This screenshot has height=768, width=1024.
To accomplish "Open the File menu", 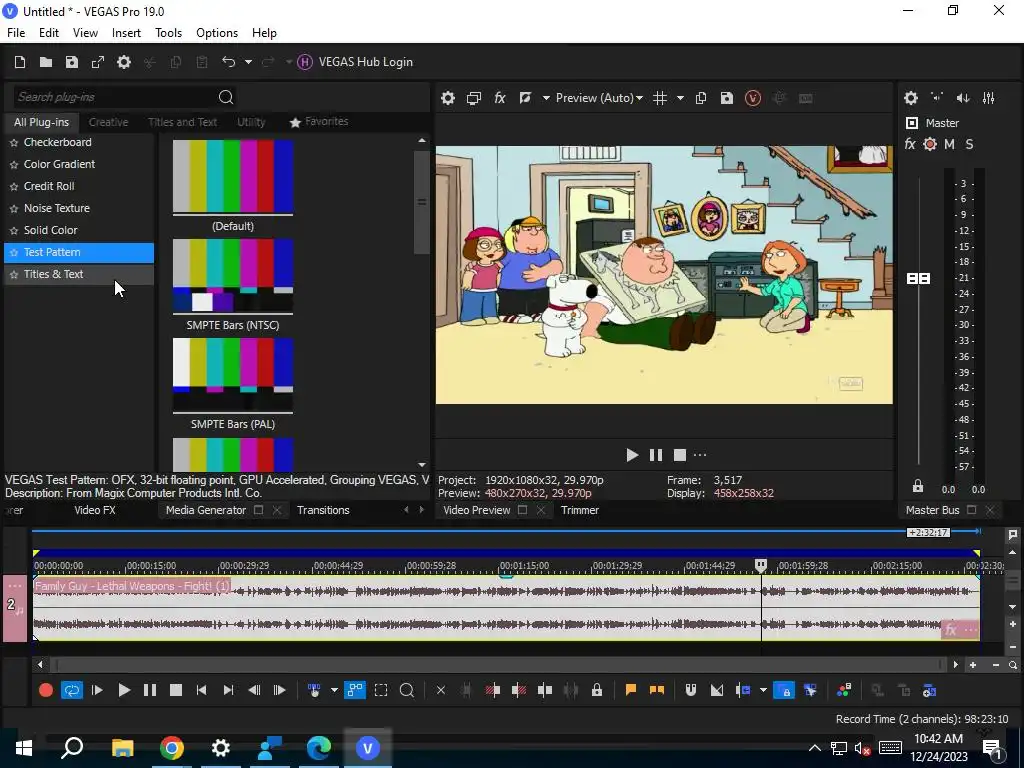I will pyautogui.click(x=16, y=33).
